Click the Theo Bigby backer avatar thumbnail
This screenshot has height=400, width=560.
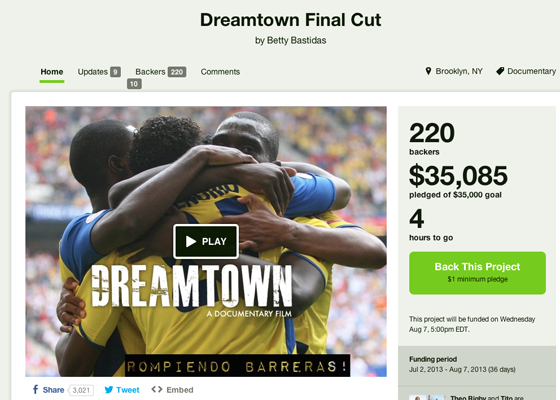(417, 397)
